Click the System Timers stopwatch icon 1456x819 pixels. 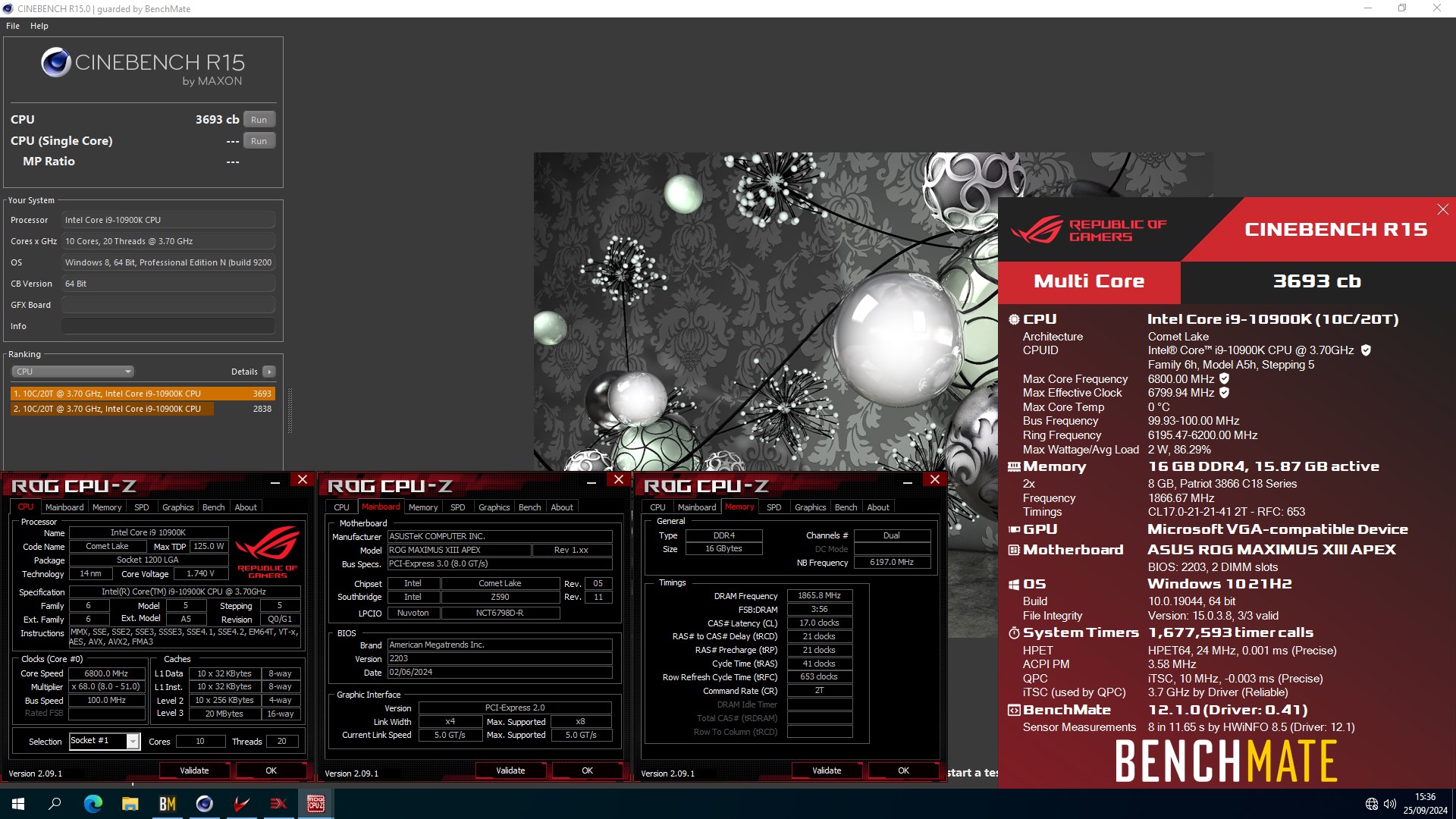[x=1014, y=632]
